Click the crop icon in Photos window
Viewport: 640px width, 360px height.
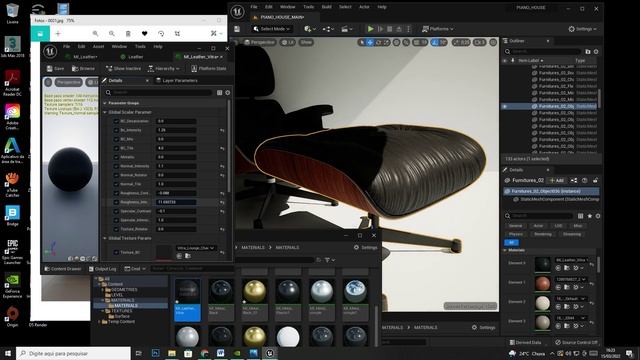coord(178,33)
